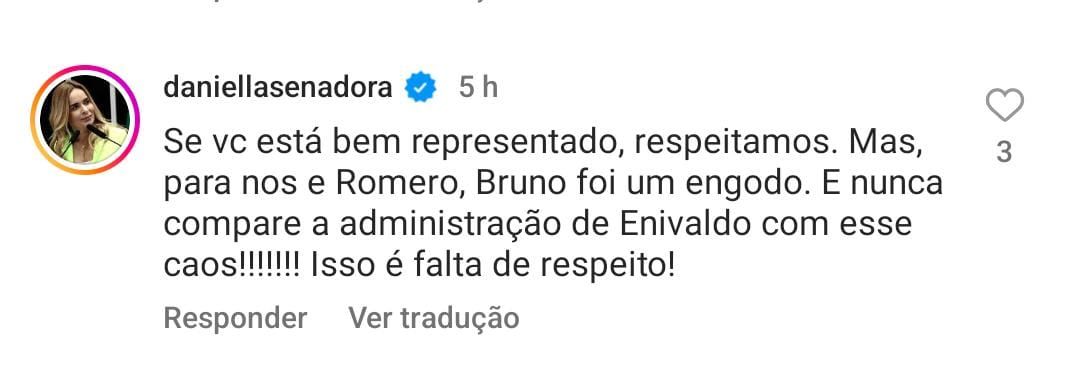Click Responder to reply to comment
The image size is (1080, 384).
(x=235, y=319)
